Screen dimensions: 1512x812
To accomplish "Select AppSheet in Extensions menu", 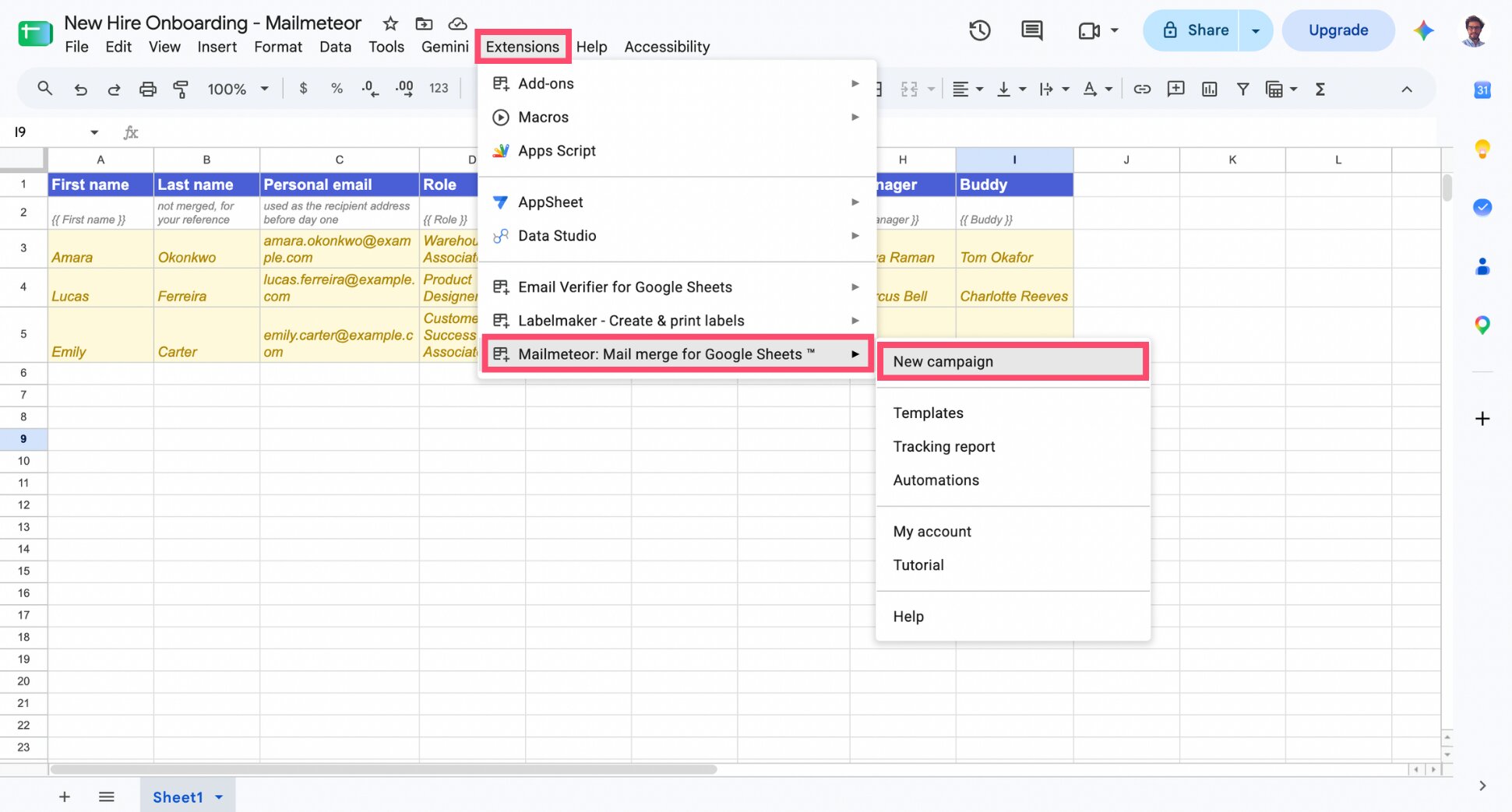I will click(676, 202).
